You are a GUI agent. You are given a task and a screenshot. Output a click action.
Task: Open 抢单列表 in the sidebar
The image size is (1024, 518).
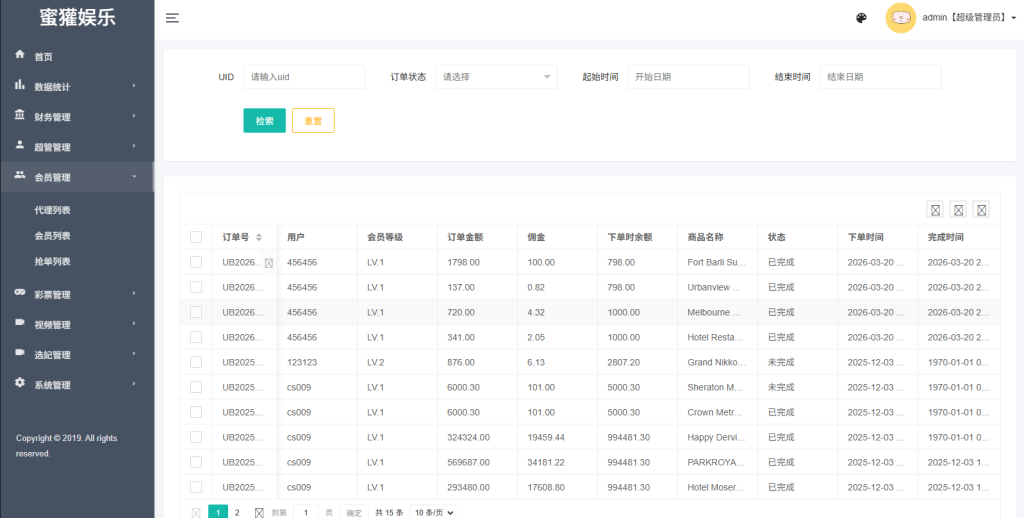tap(52, 261)
